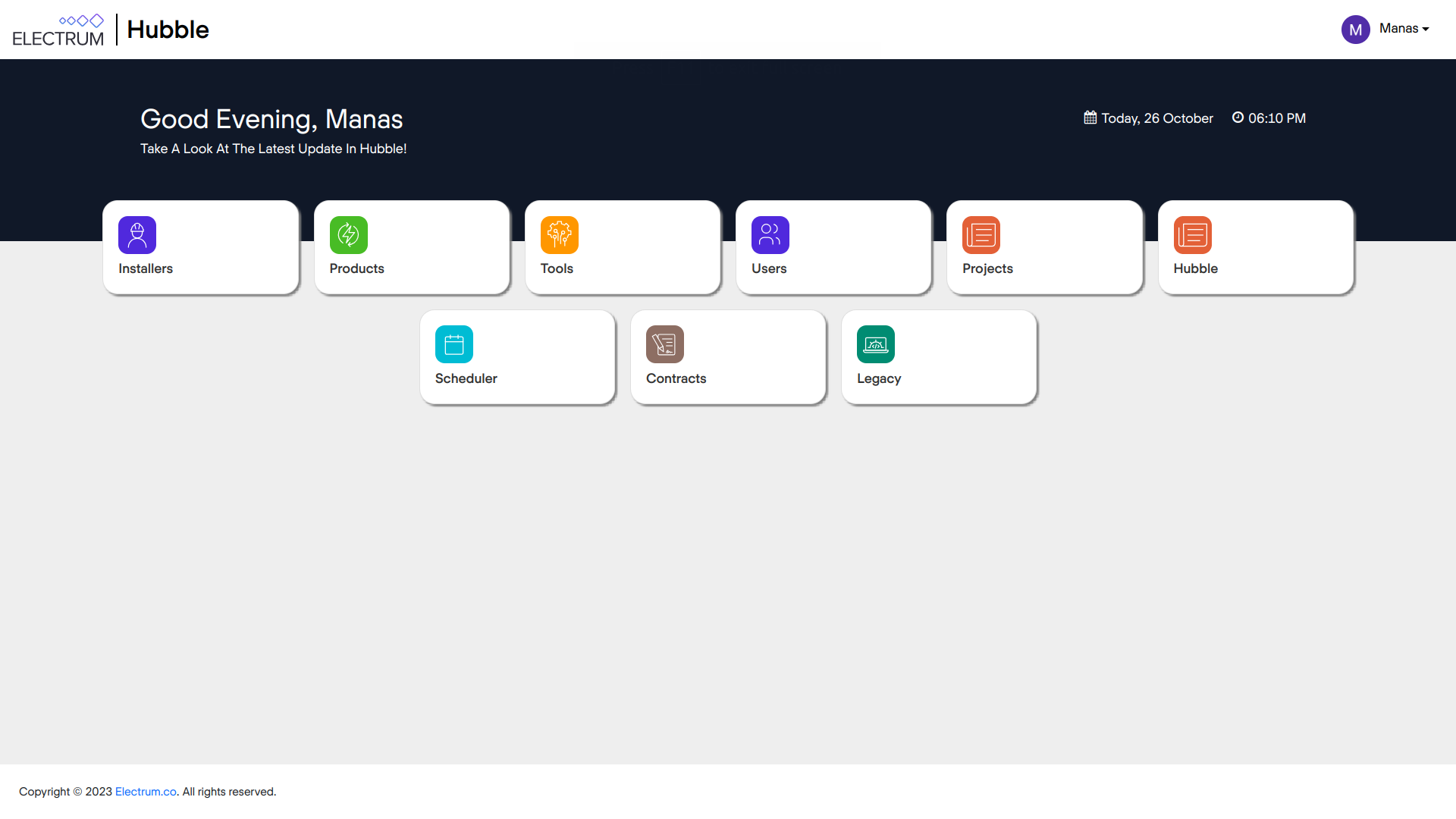1456x819 pixels.
Task: Open the Tools label
Action: (557, 268)
